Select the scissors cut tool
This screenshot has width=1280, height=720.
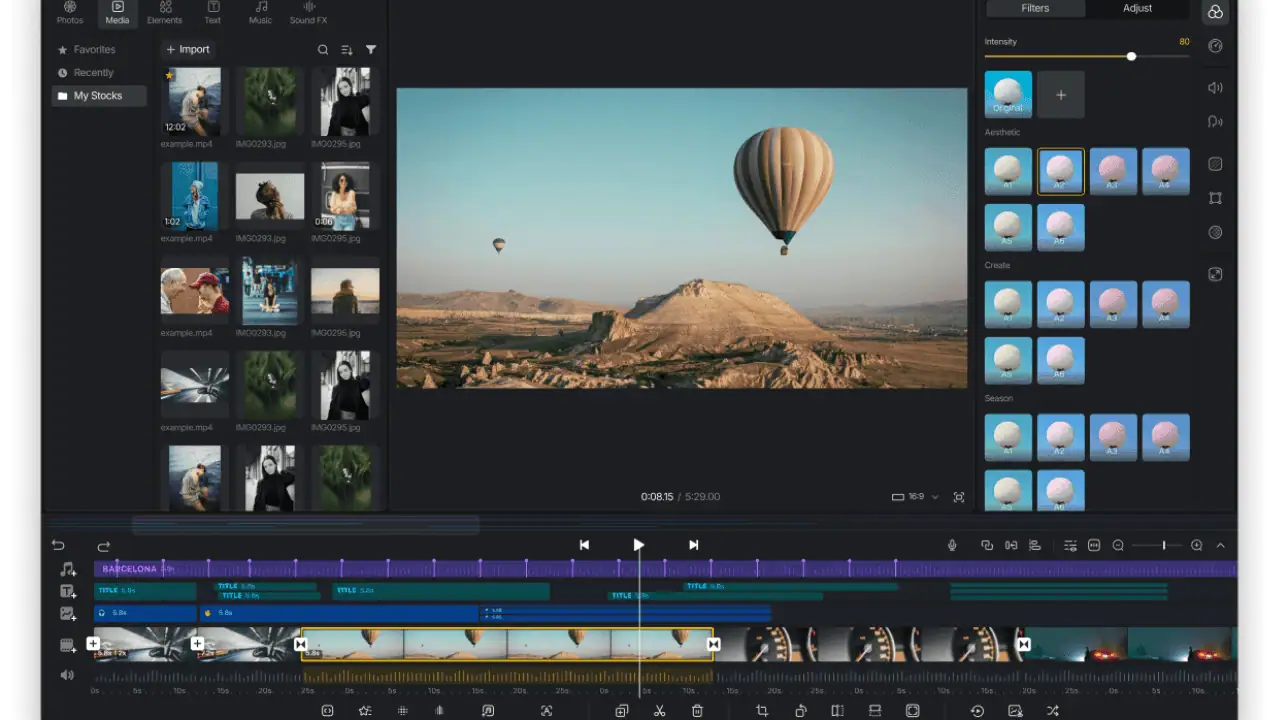coord(660,711)
